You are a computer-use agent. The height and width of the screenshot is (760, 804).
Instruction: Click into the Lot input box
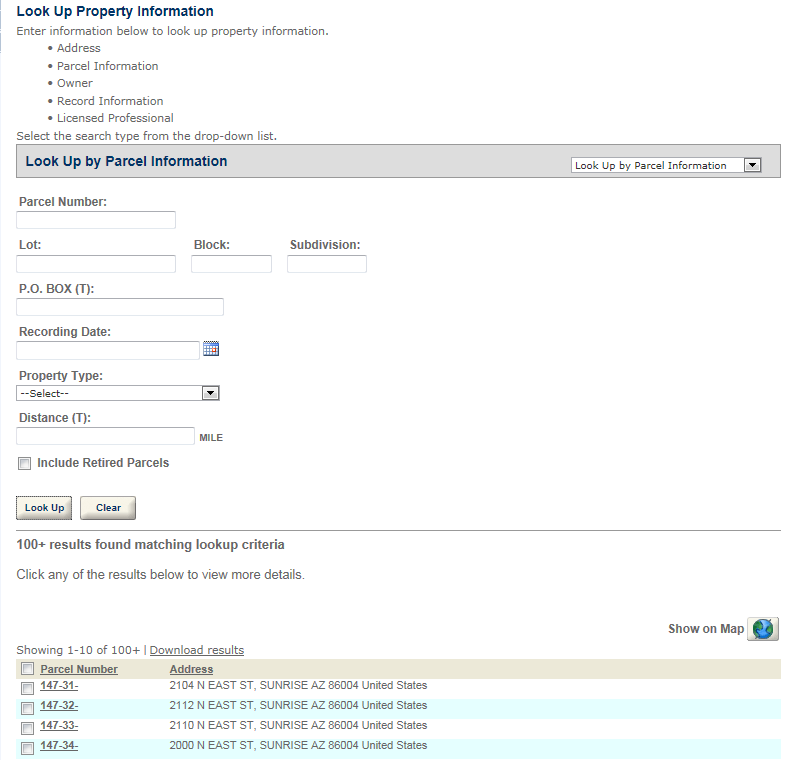(96, 264)
